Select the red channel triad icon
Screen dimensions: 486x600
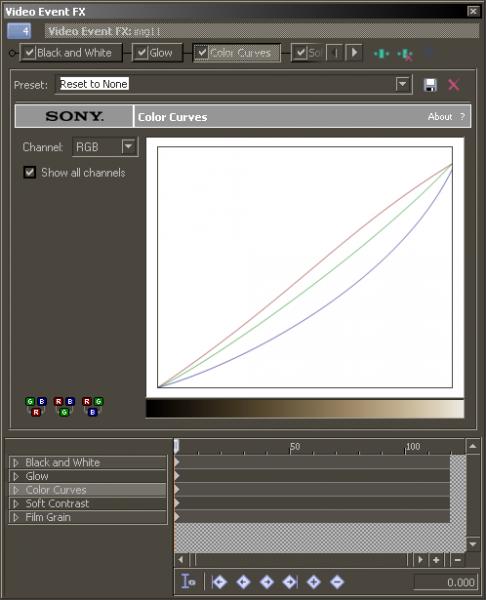(x=36, y=406)
